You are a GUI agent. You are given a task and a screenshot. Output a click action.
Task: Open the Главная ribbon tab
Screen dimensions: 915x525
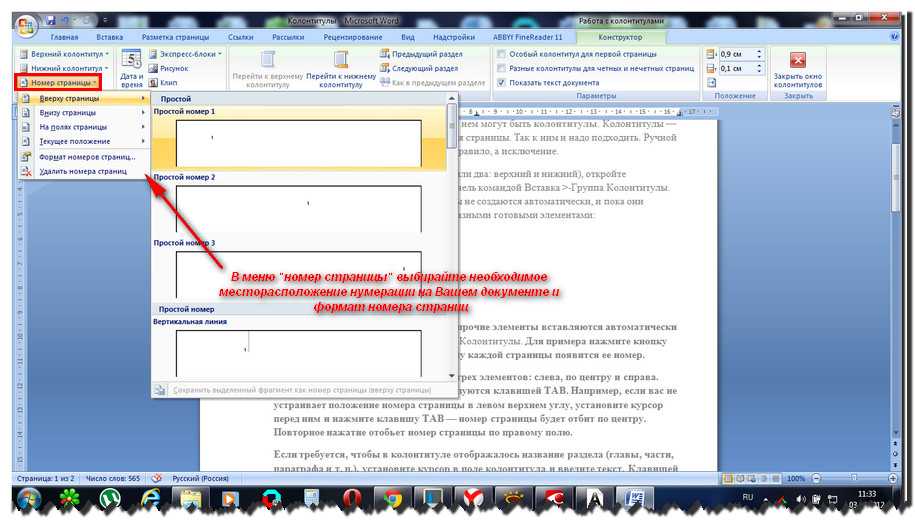(x=64, y=37)
